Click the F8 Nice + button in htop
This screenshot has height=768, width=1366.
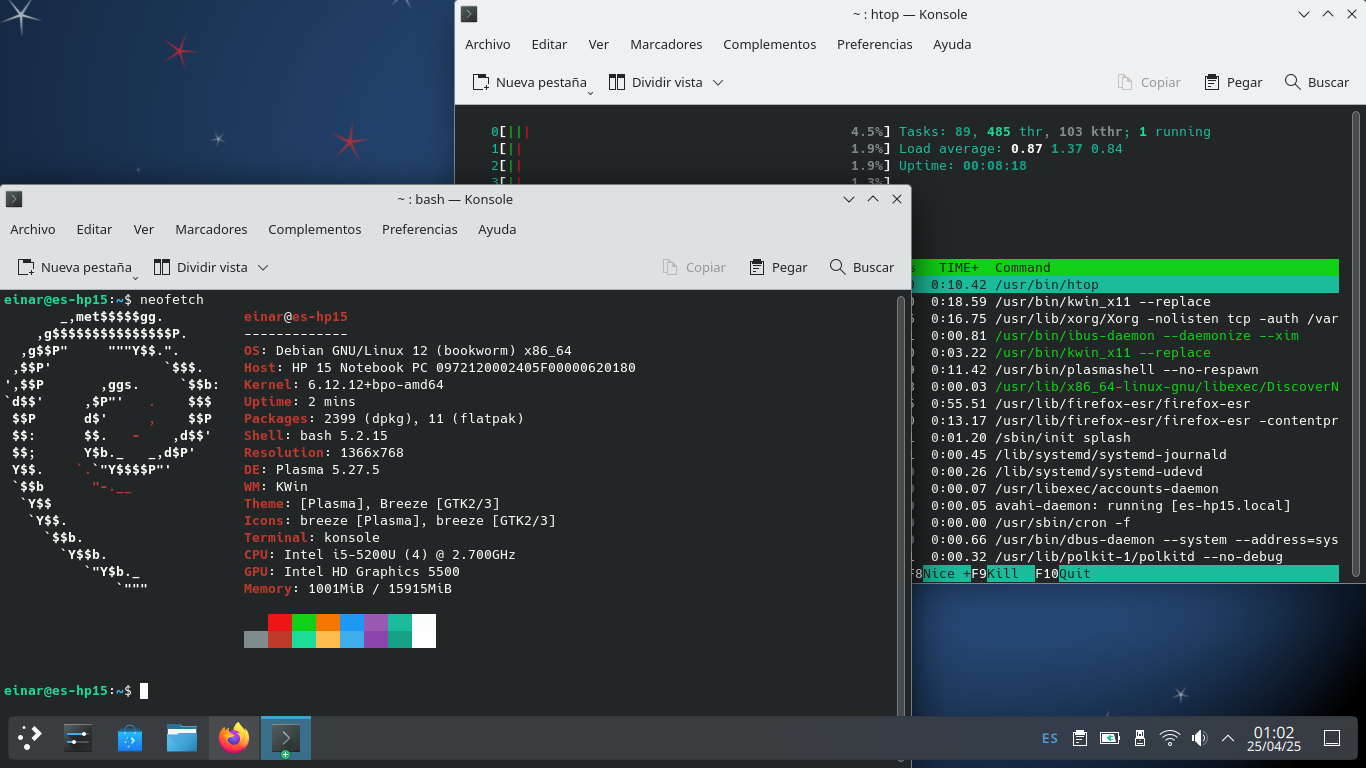(941, 574)
